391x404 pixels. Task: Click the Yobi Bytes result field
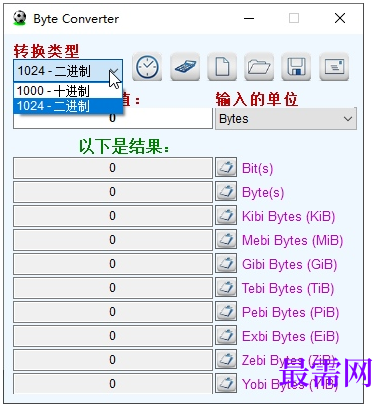113,383
